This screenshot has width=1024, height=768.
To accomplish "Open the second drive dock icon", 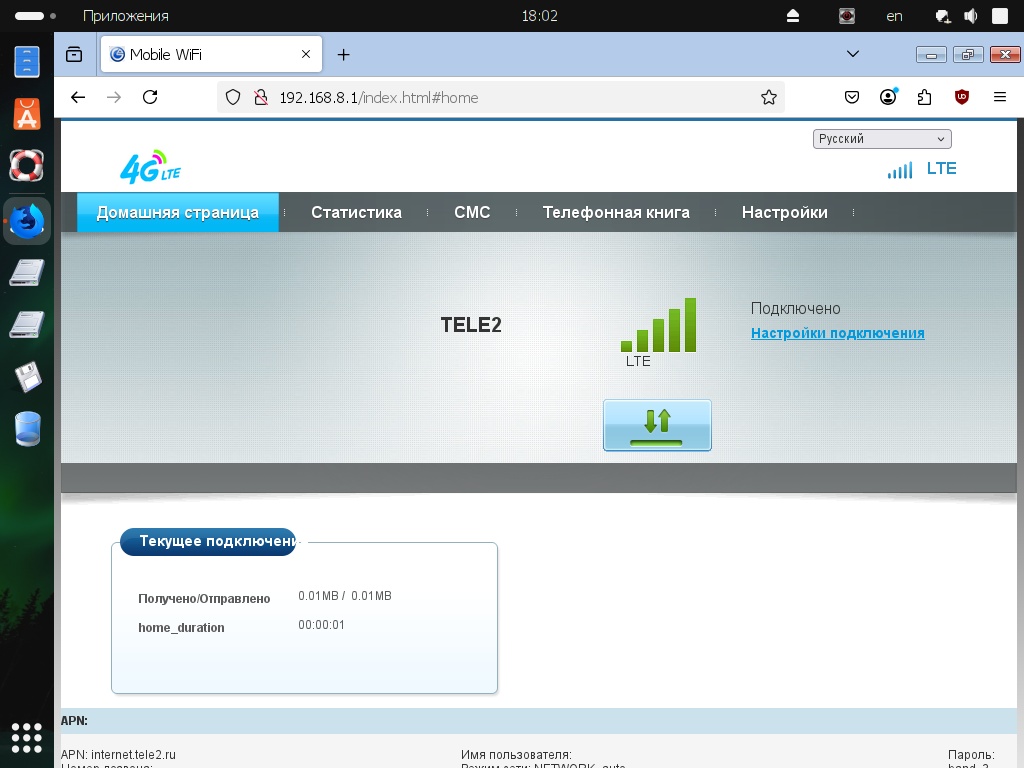I will click(27, 325).
